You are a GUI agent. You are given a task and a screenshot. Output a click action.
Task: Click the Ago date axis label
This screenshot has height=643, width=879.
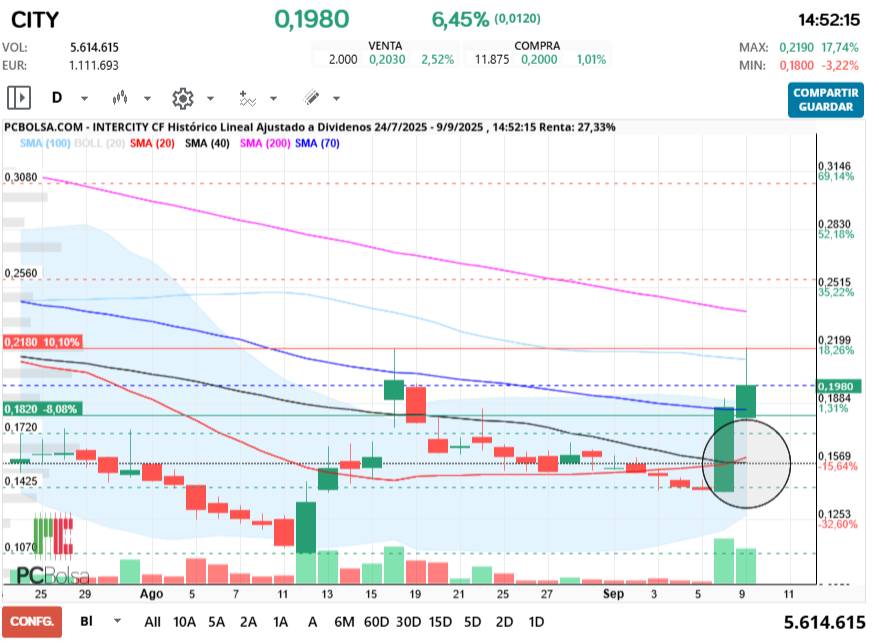pyautogui.click(x=151, y=594)
